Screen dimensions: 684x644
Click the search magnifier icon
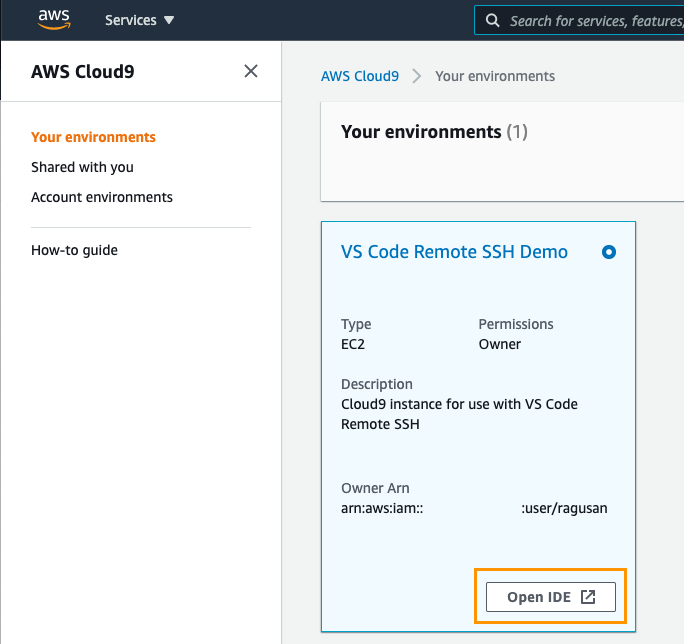tap(492, 20)
